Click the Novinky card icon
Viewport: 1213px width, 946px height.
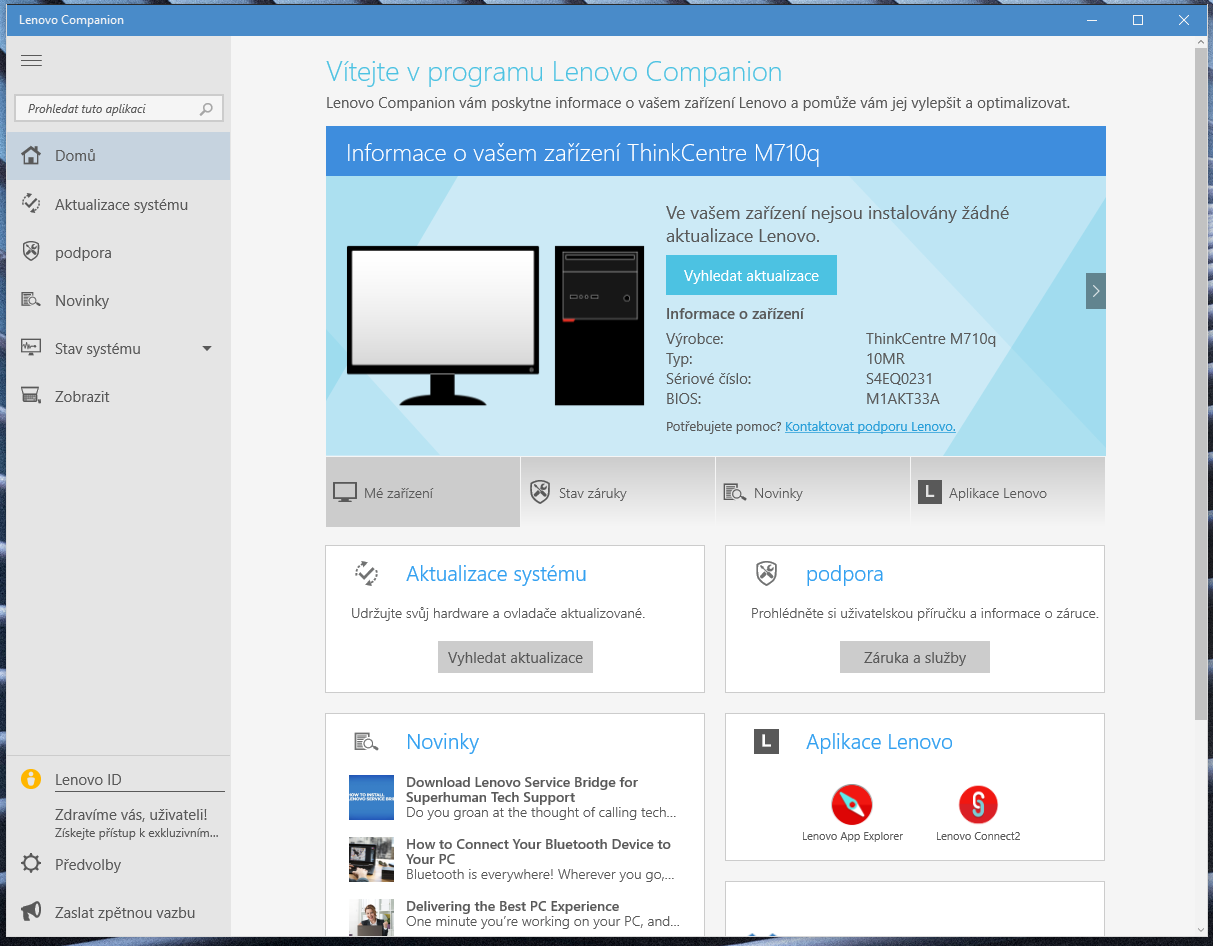tap(366, 742)
